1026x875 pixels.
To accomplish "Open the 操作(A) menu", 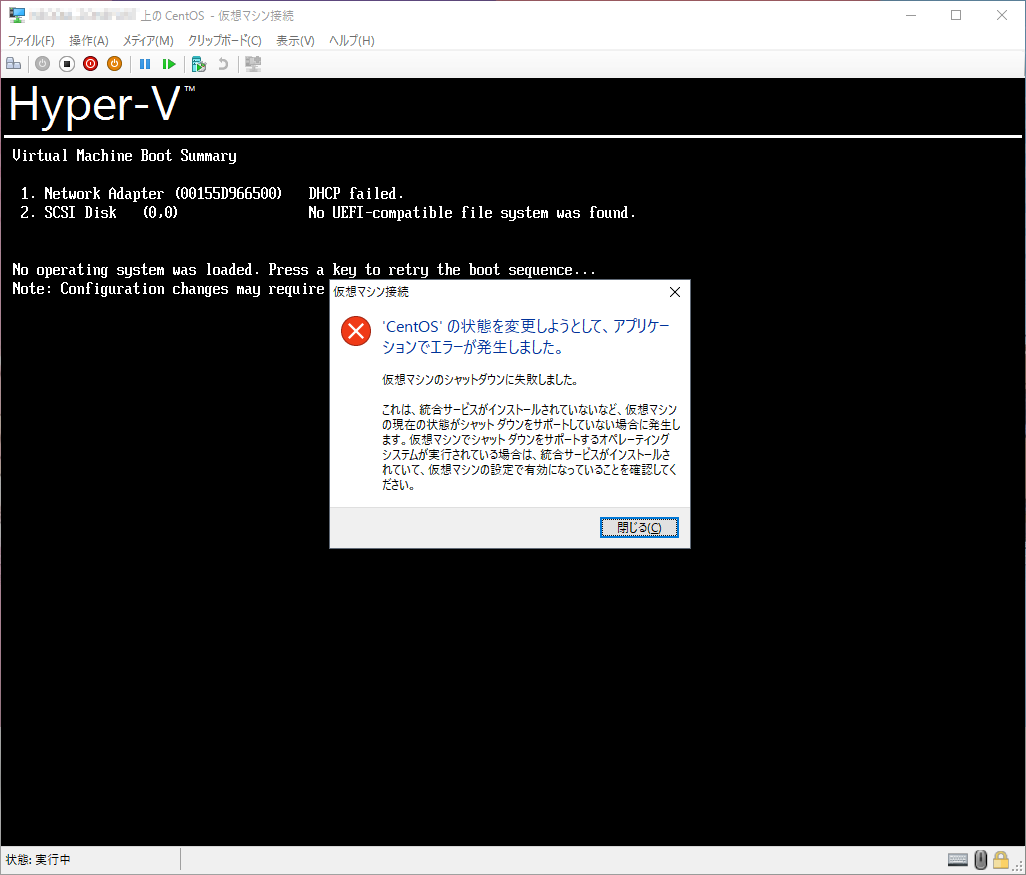I will (89, 41).
